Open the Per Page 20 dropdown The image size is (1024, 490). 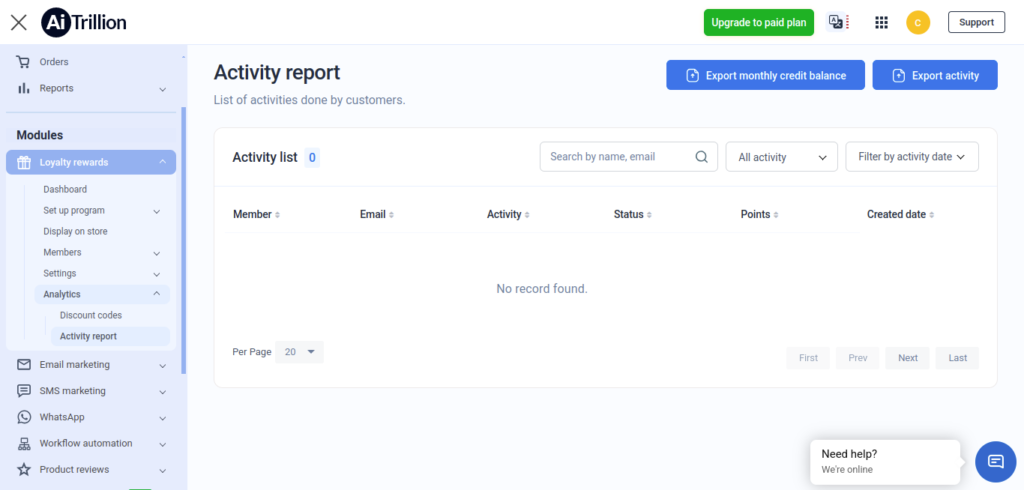click(300, 352)
